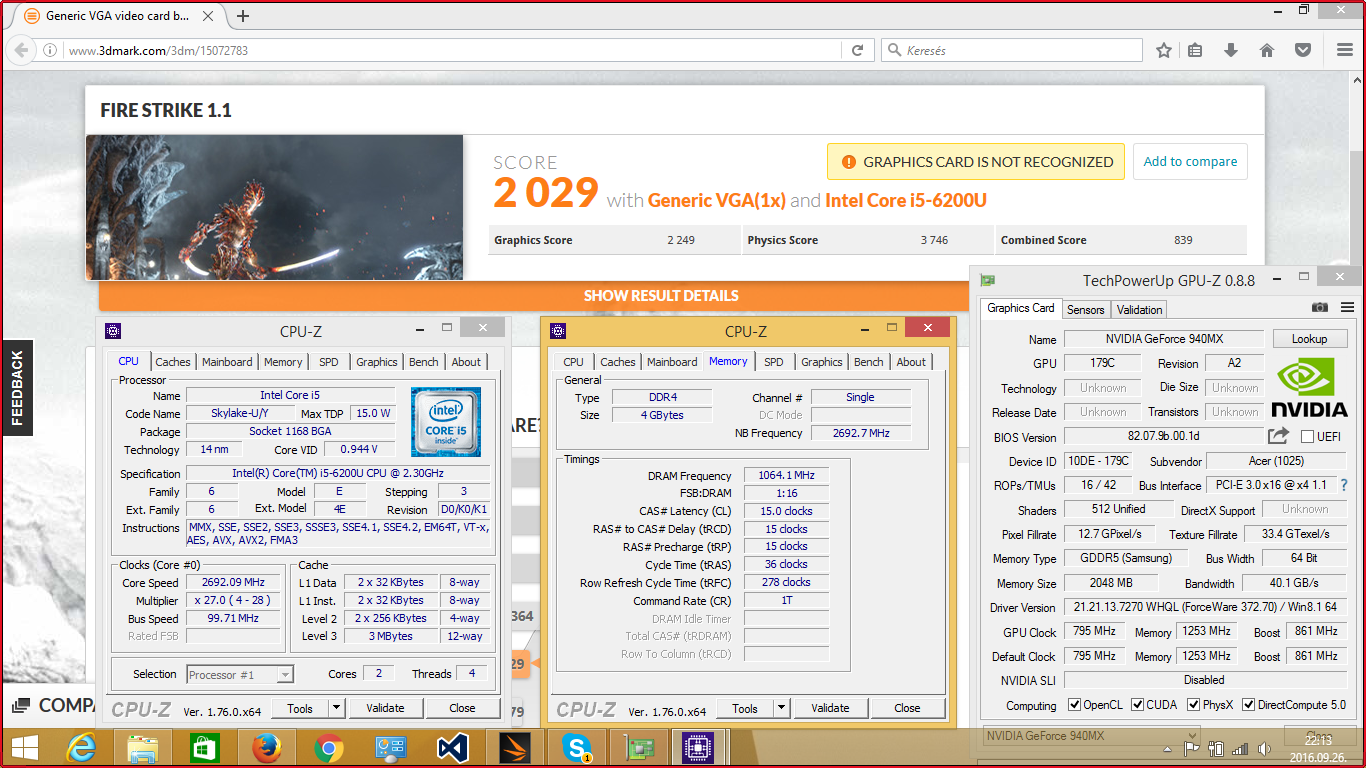Click Validate in left CPU-Z window
Image resolution: width=1366 pixels, height=768 pixels.
click(385, 708)
